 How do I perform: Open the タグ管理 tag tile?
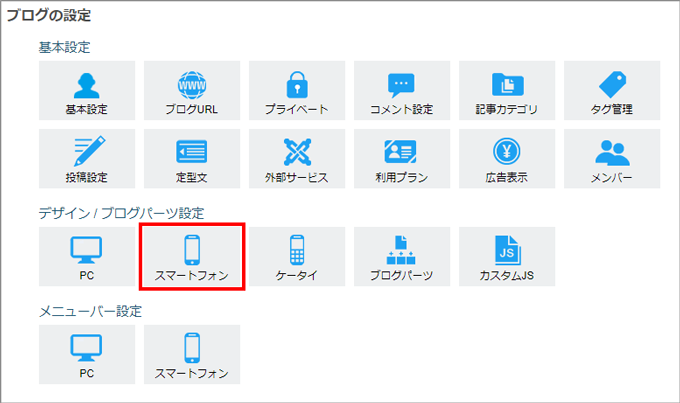tap(611, 90)
